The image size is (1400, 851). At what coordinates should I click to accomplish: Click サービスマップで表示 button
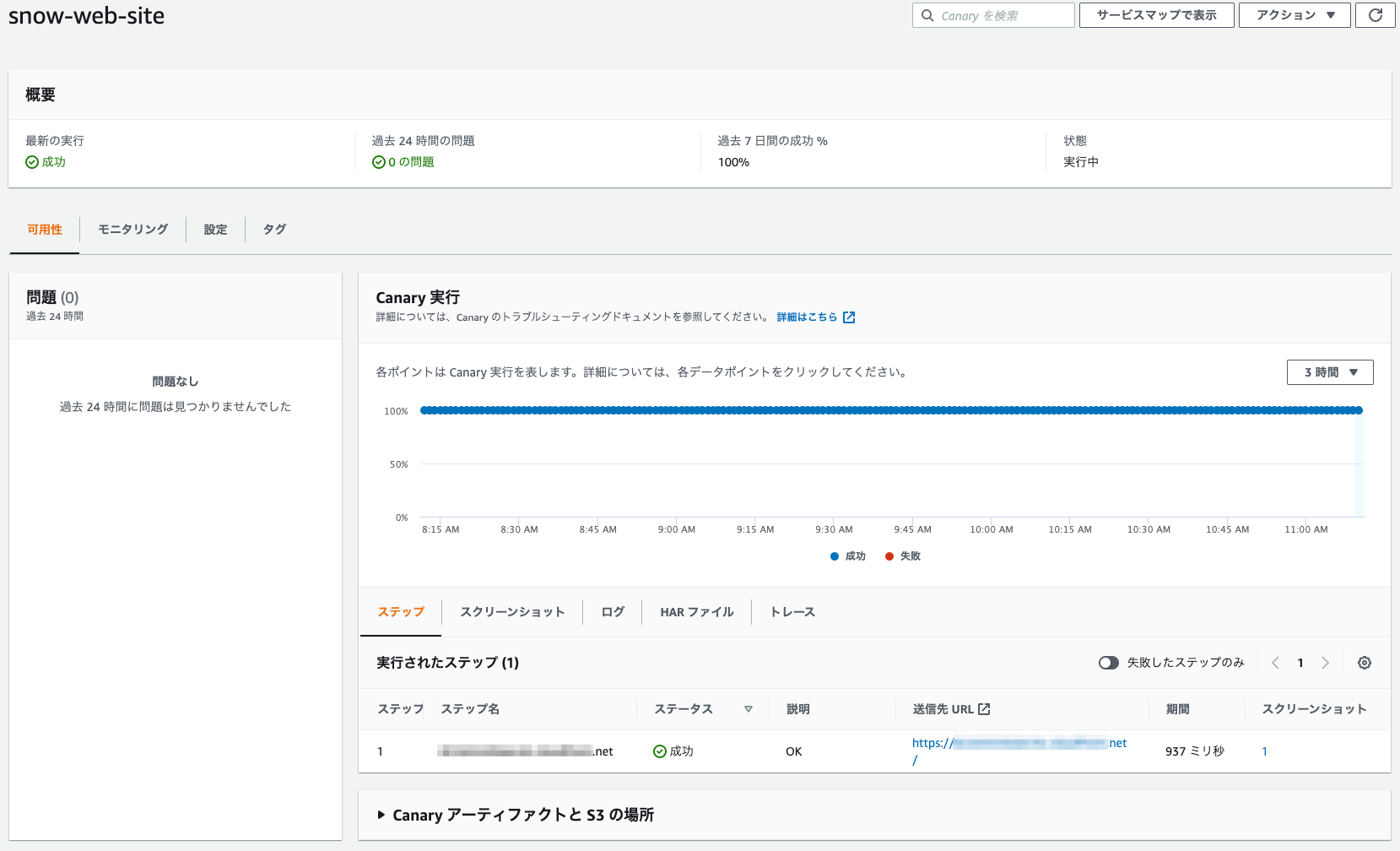point(1157,15)
